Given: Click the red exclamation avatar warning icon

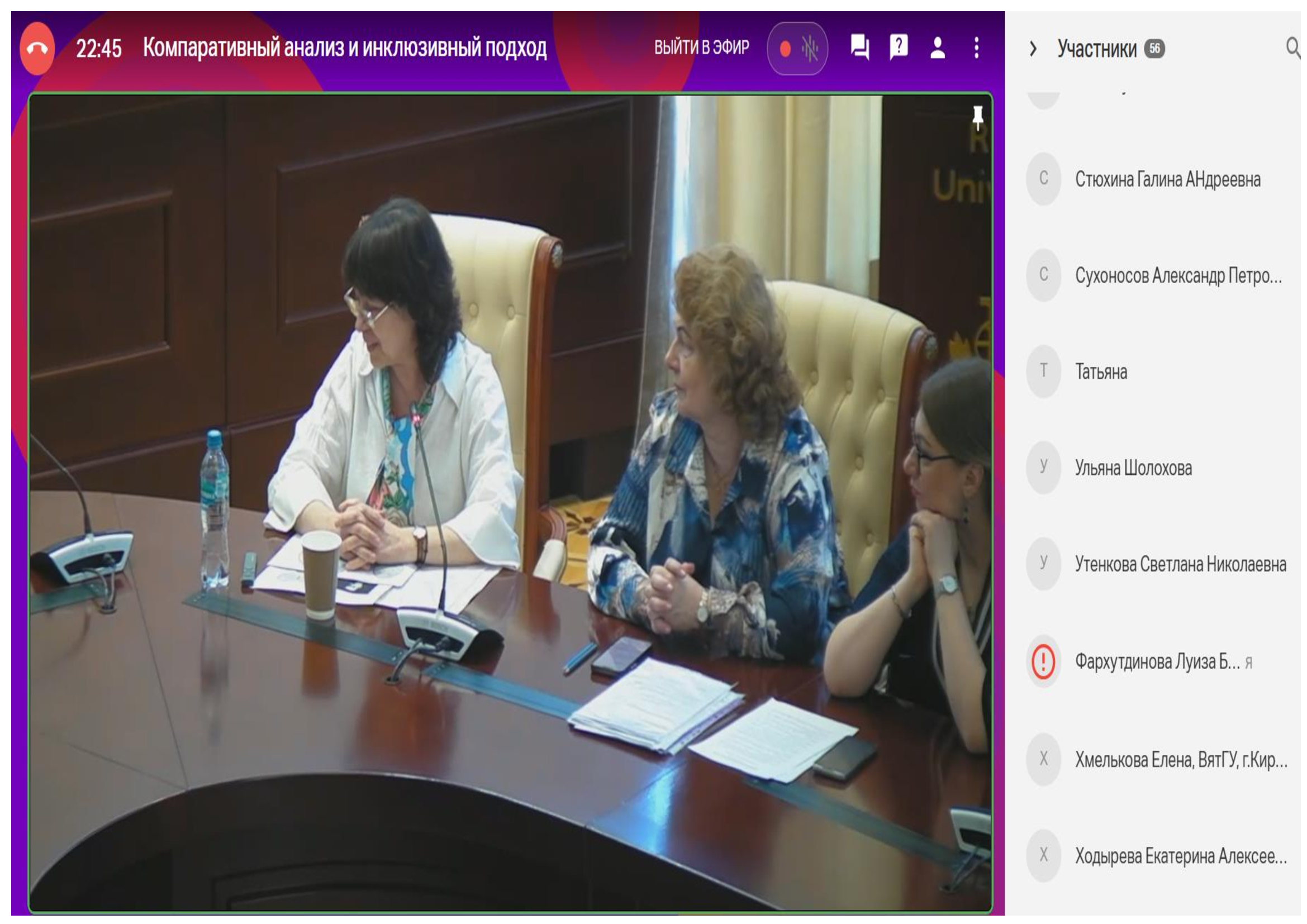Looking at the screenshot, I should click(x=1043, y=661).
